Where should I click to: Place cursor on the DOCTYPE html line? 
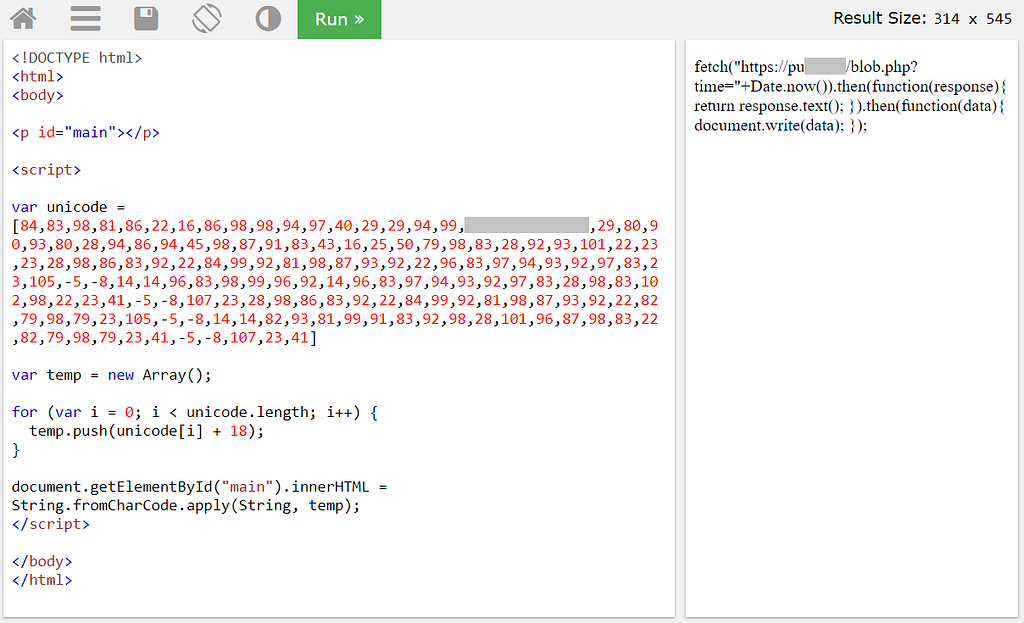point(76,57)
